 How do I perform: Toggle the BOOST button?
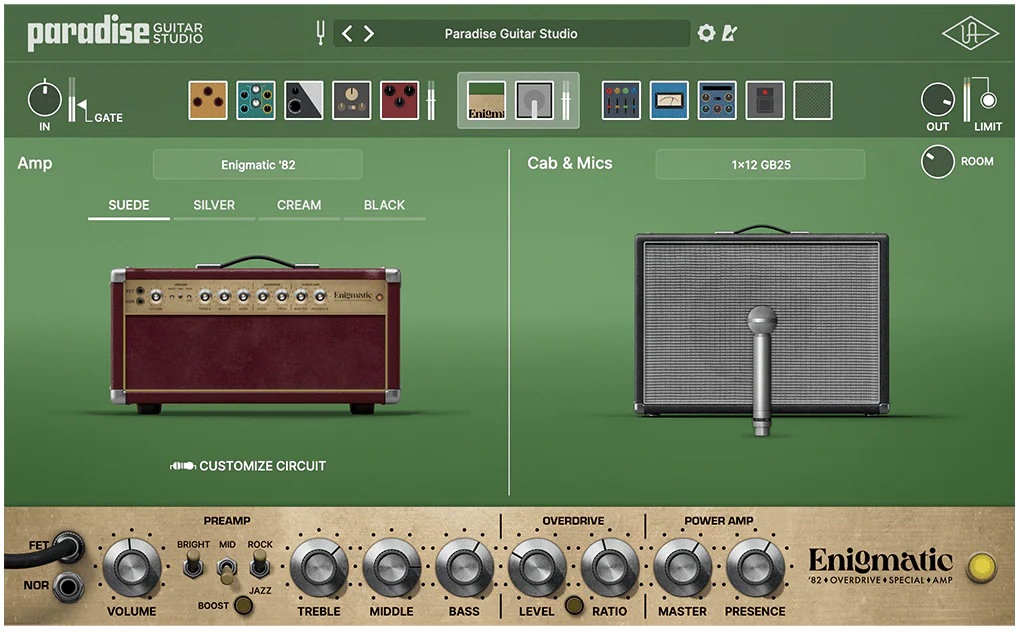click(244, 605)
